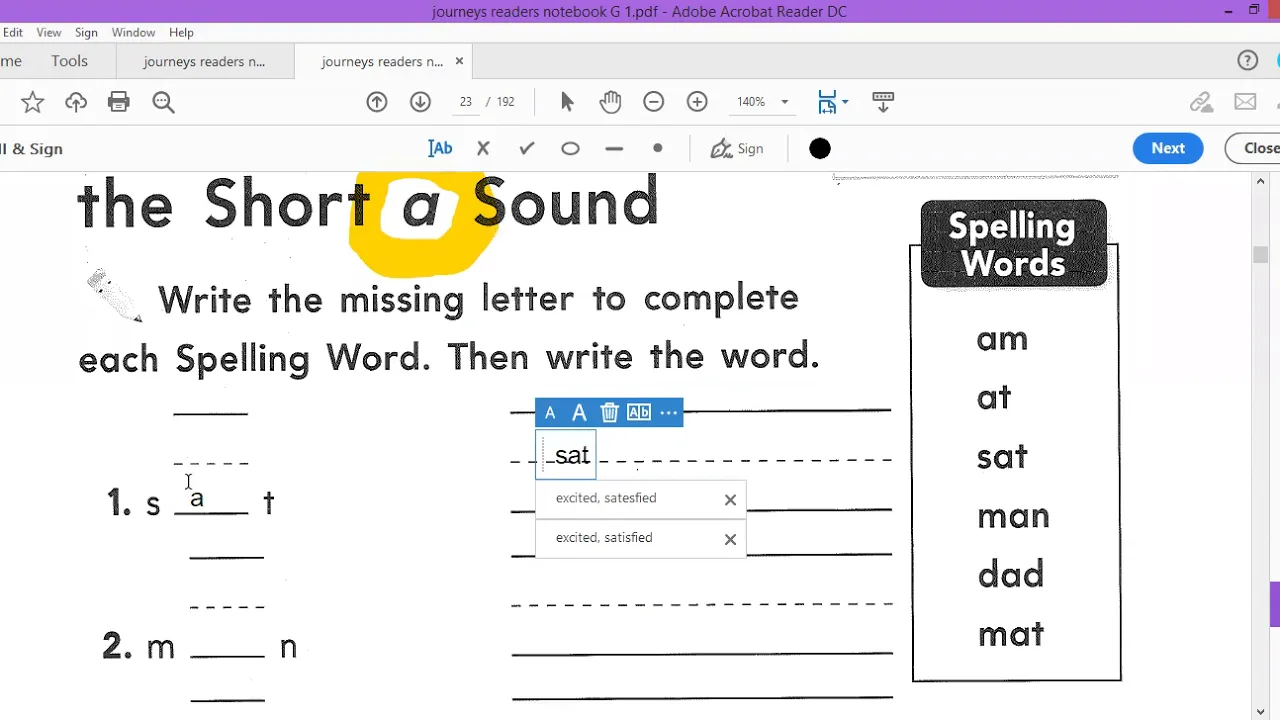Remove suggestion 'excited, satisfied'
The height and width of the screenshot is (720, 1280).
coord(730,540)
